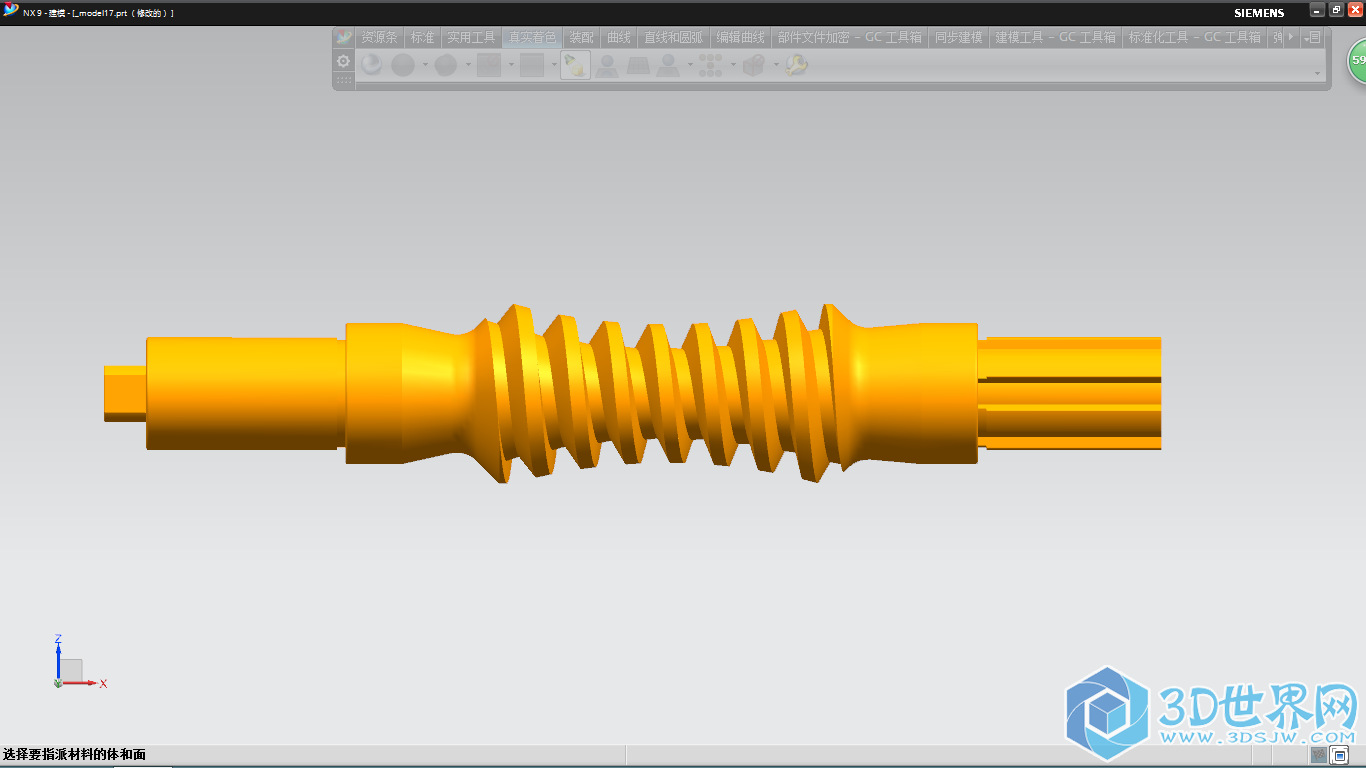This screenshot has width=1366, height=768.
Task: Click the green 59 round badge
Action: 1357,62
